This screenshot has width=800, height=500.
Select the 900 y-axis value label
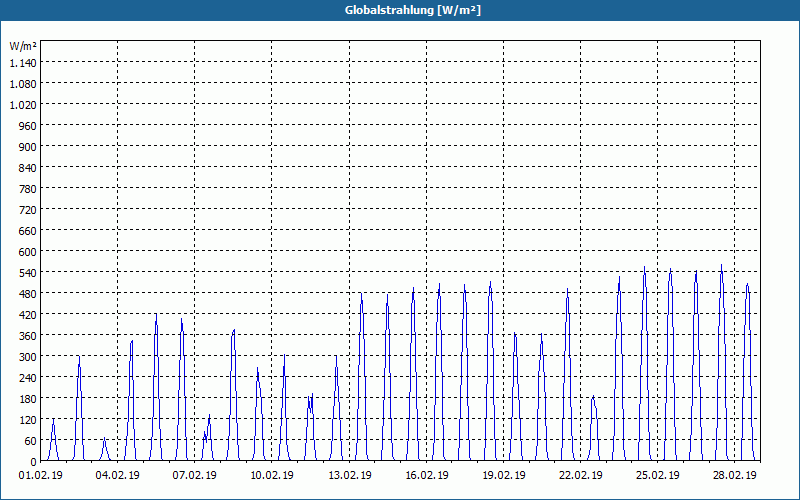(x=28, y=146)
